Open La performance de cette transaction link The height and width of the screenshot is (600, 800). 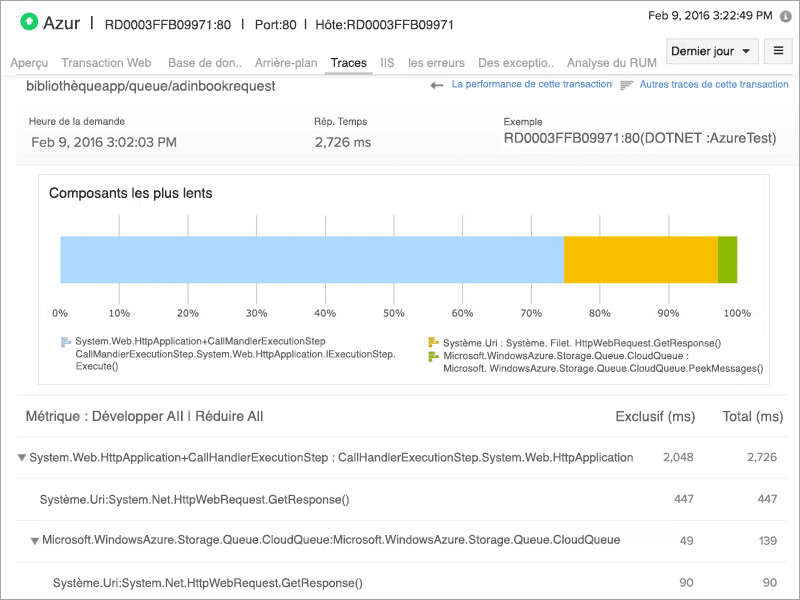point(531,85)
